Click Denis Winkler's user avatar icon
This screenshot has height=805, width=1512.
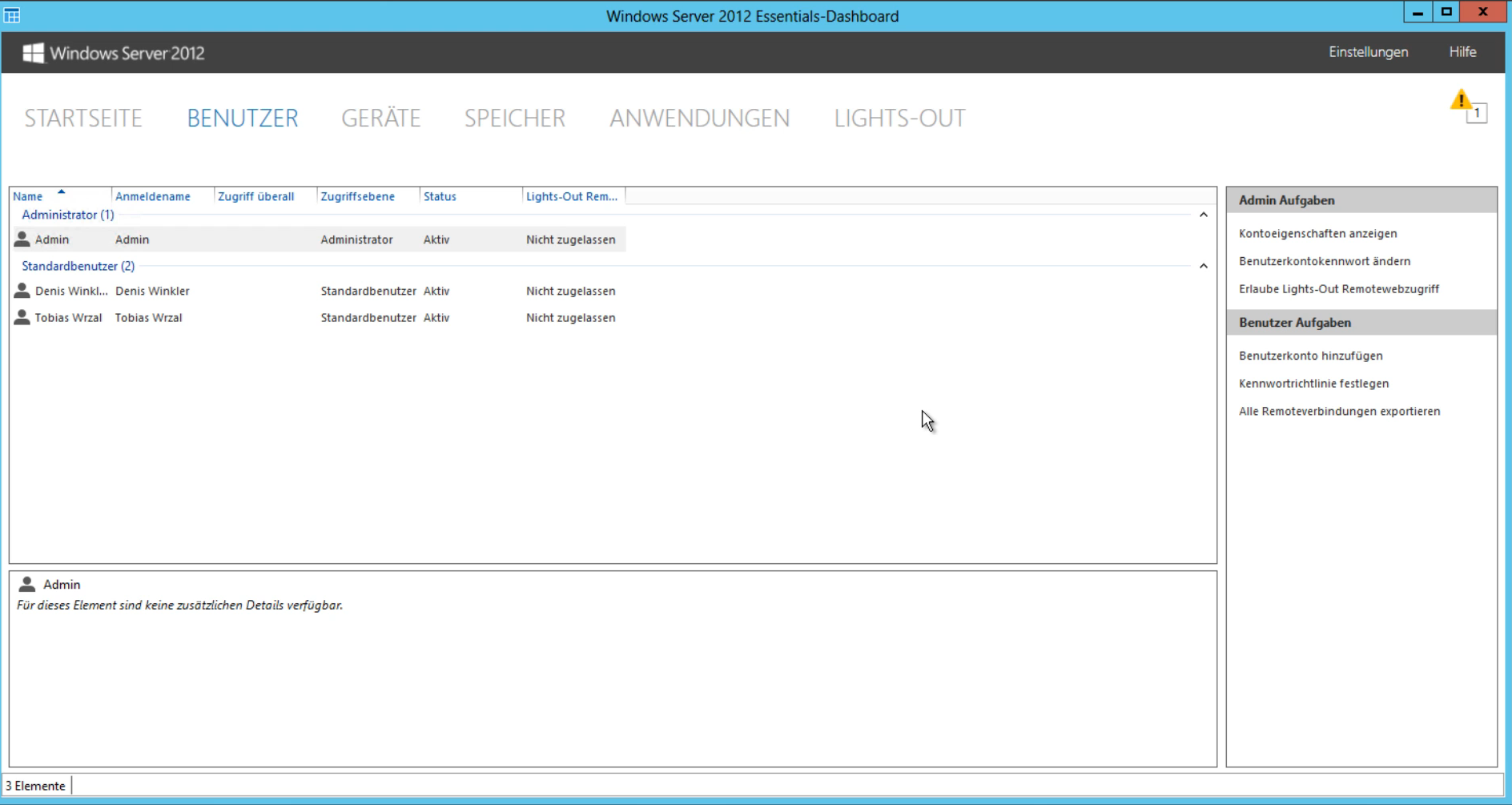coord(22,291)
